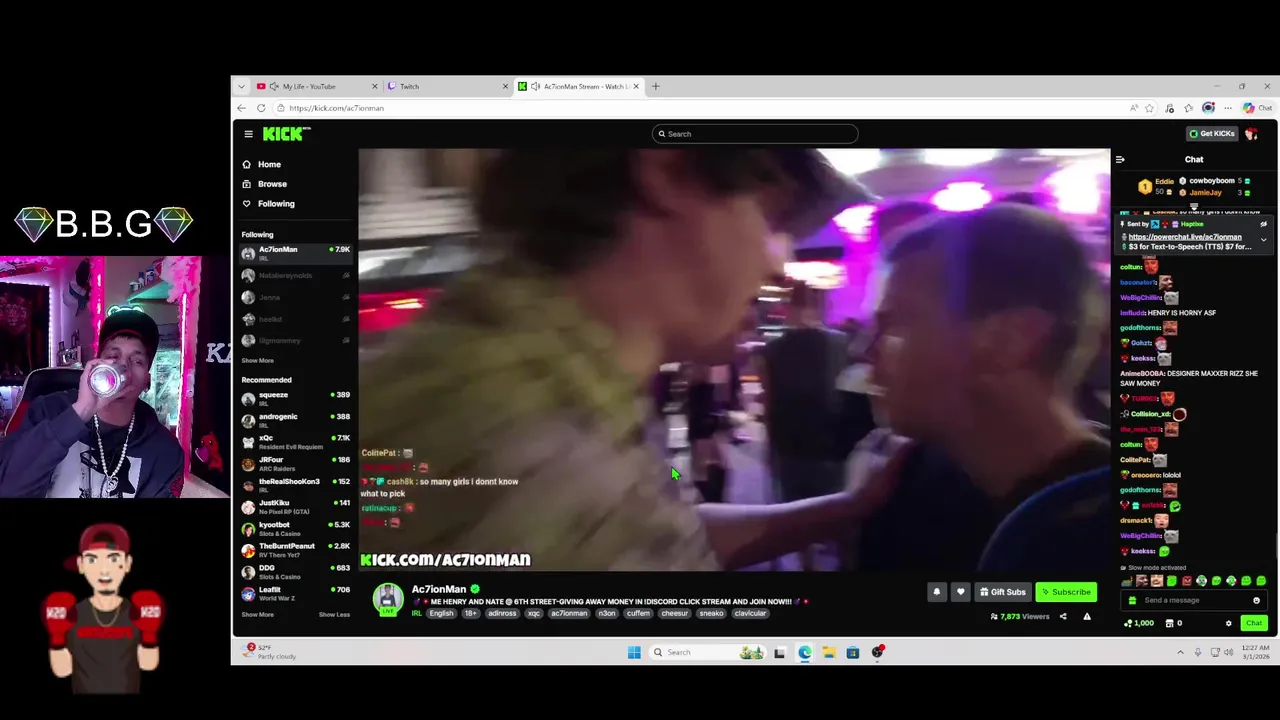Open Copilot Chat in browser toolbar
This screenshot has width=1280, height=720.
1257,108
